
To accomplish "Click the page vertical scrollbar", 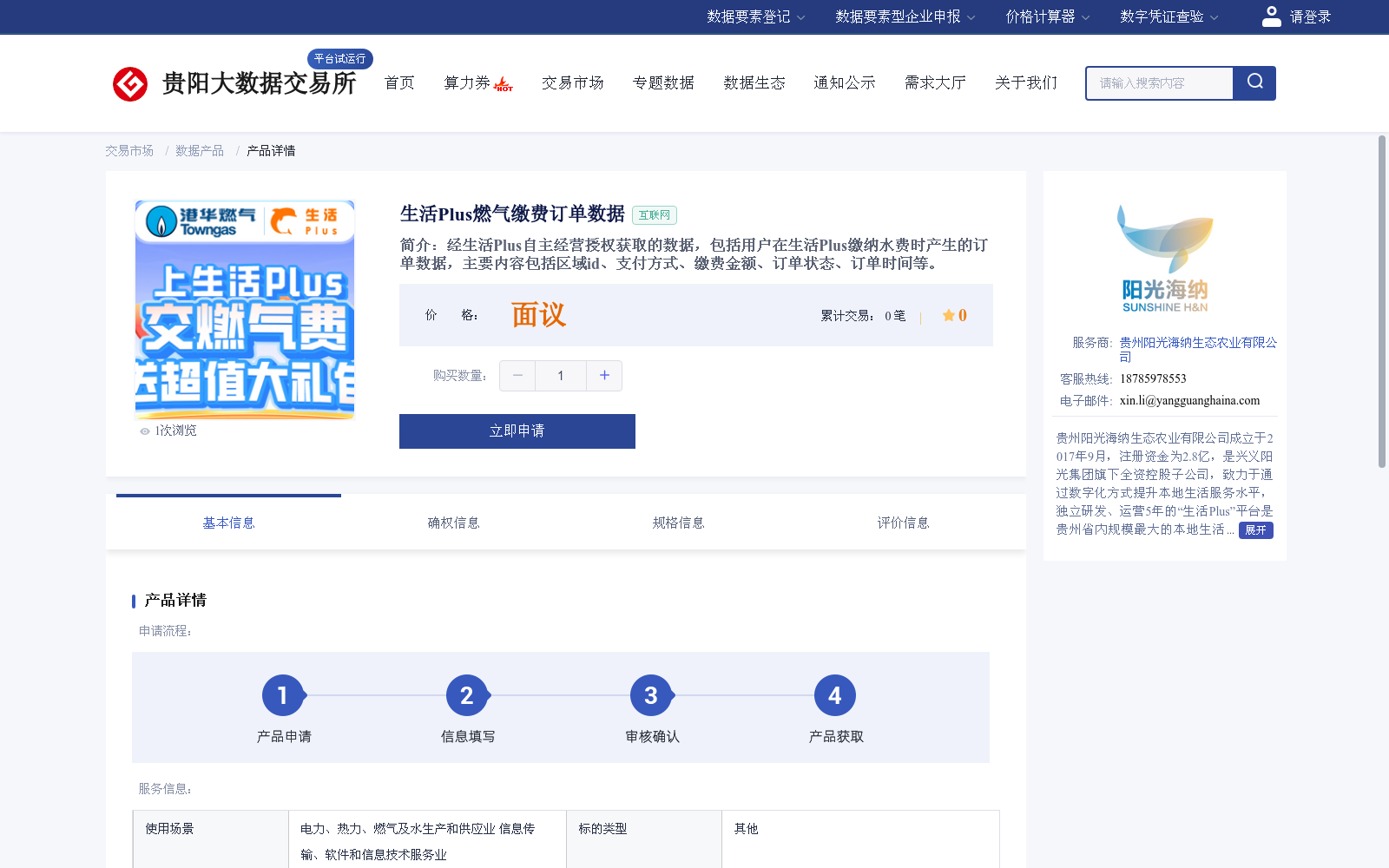I will tap(1382, 301).
